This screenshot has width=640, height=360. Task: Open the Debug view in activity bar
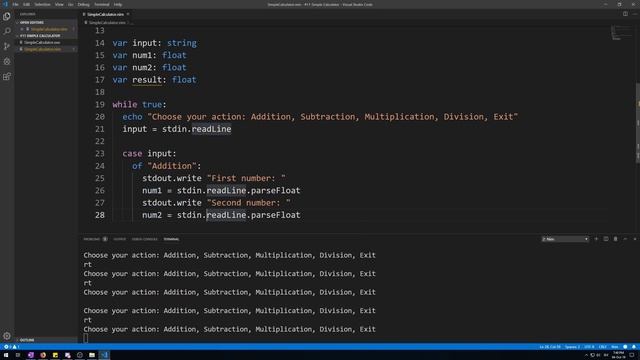(x=7, y=61)
